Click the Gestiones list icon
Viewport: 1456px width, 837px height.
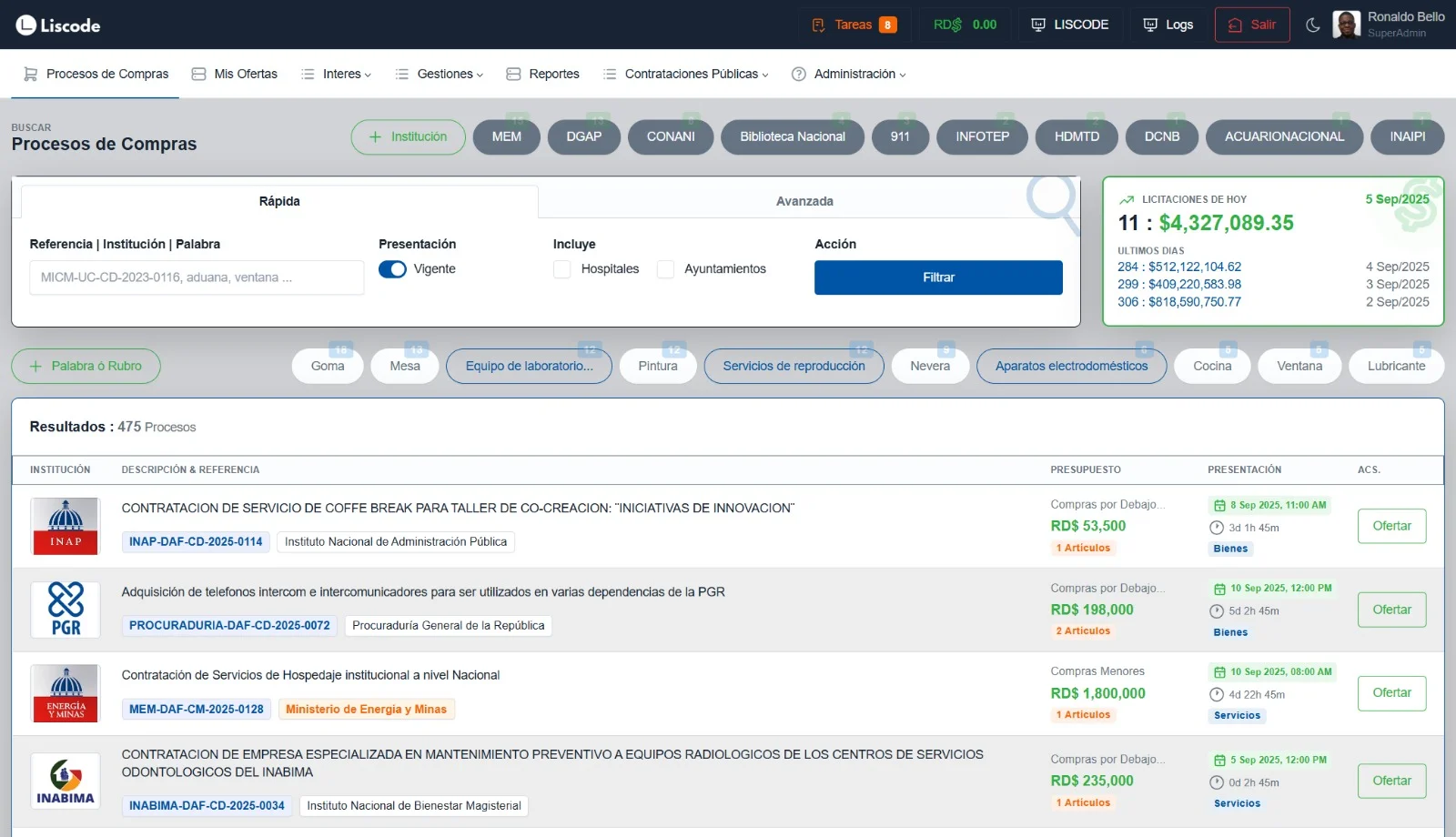[401, 74]
